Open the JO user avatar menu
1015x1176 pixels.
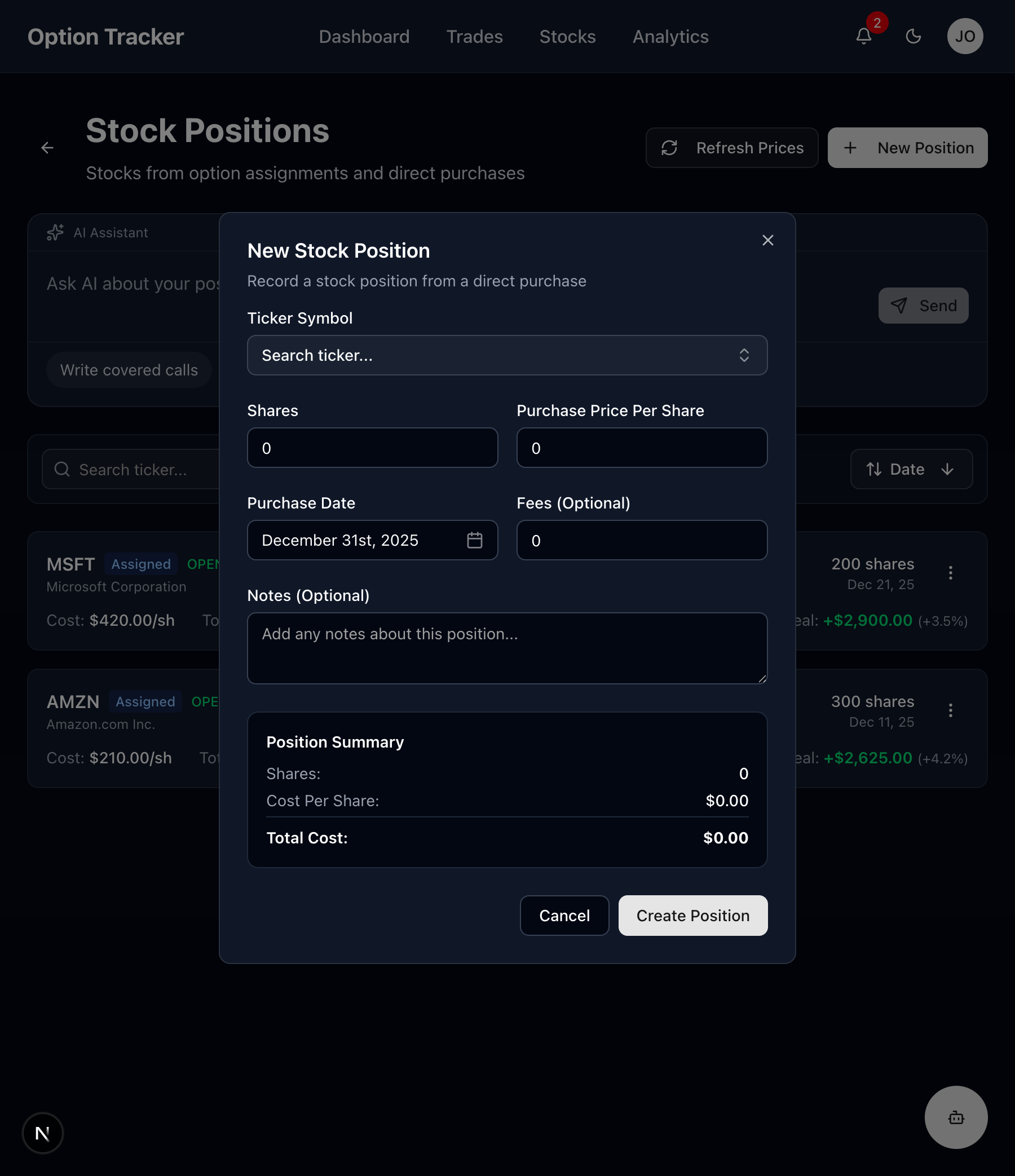point(964,37)
